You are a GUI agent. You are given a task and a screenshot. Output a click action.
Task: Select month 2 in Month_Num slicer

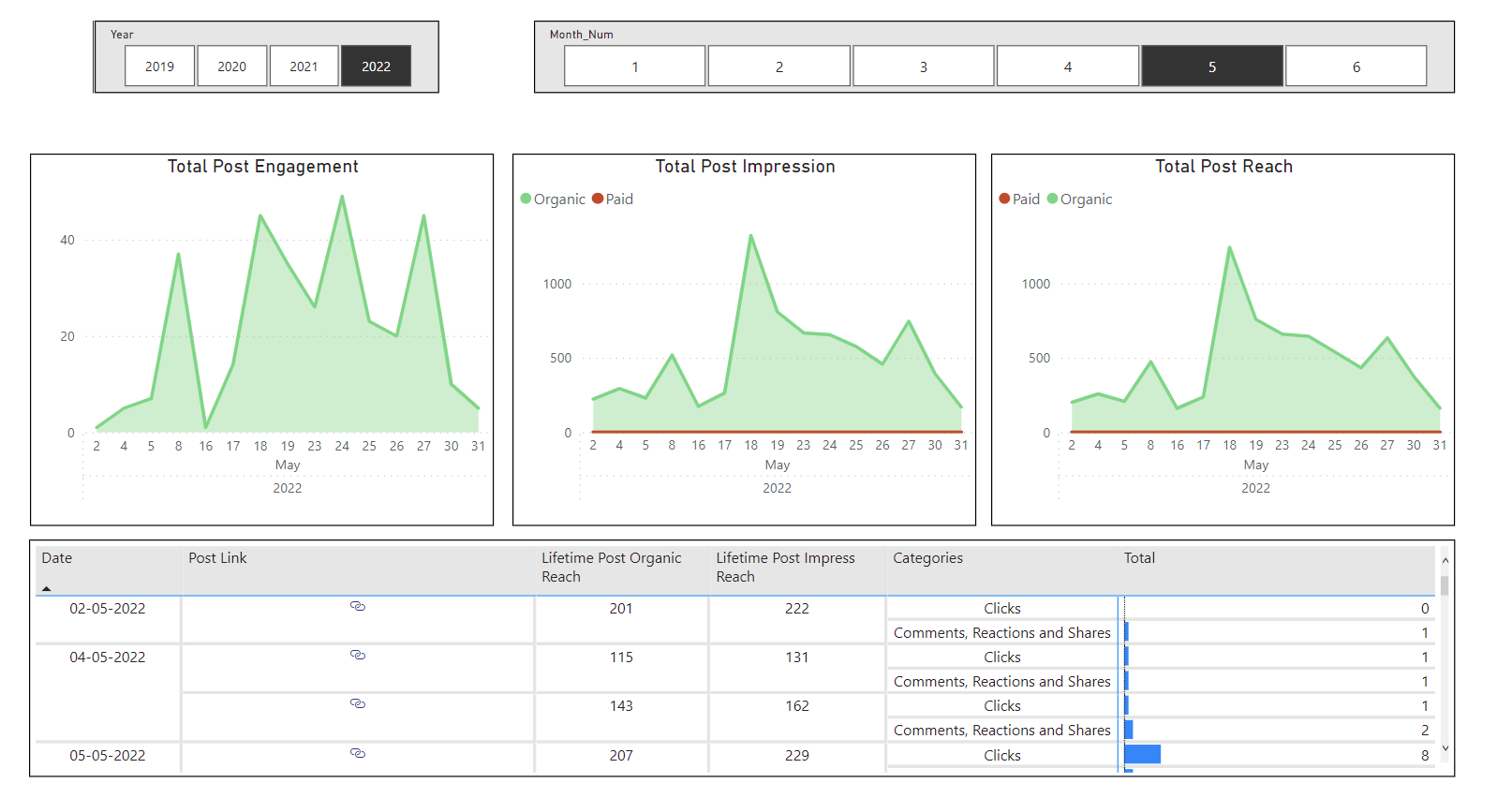pos(779,66)
